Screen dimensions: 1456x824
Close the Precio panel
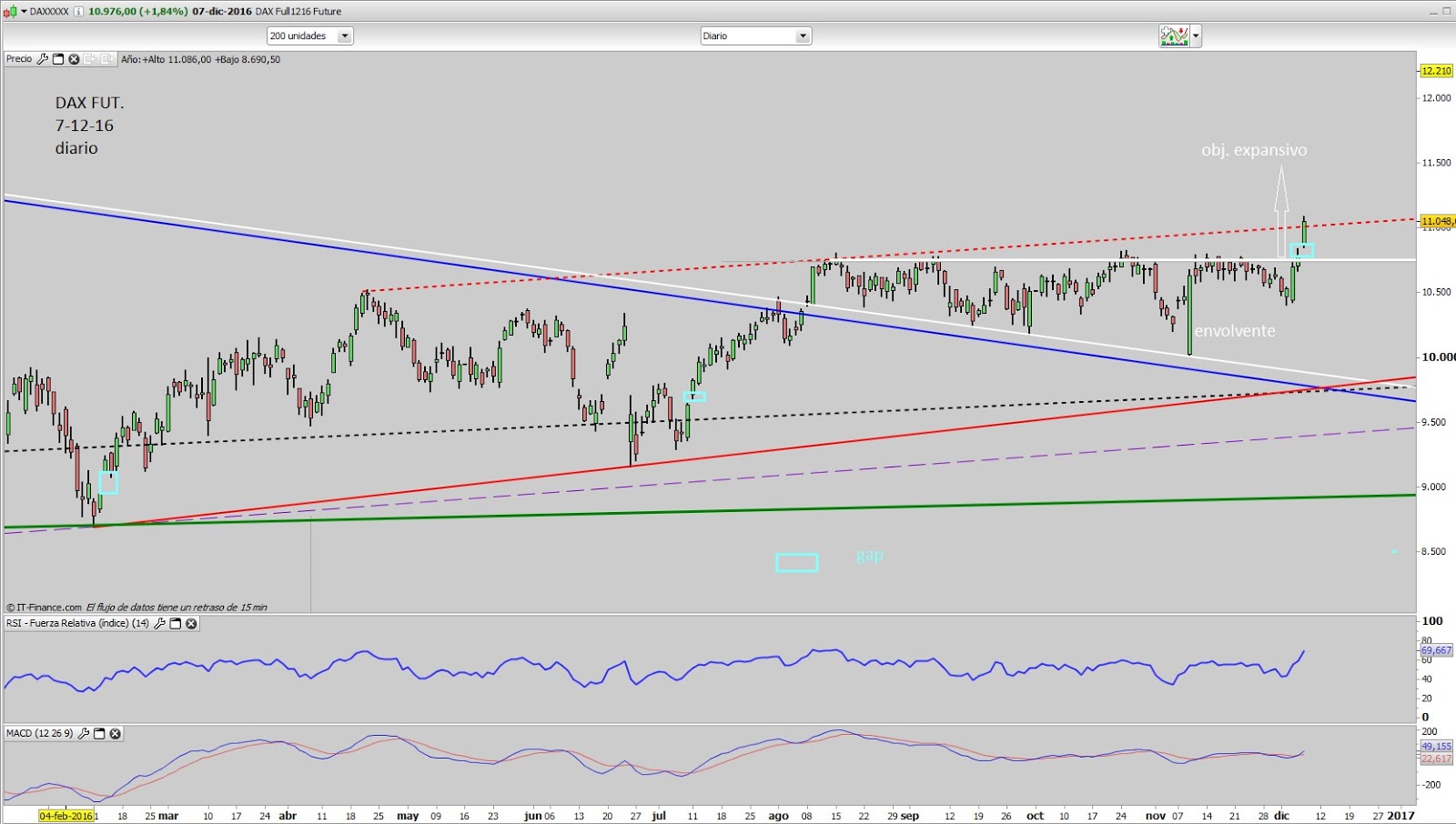75,59
